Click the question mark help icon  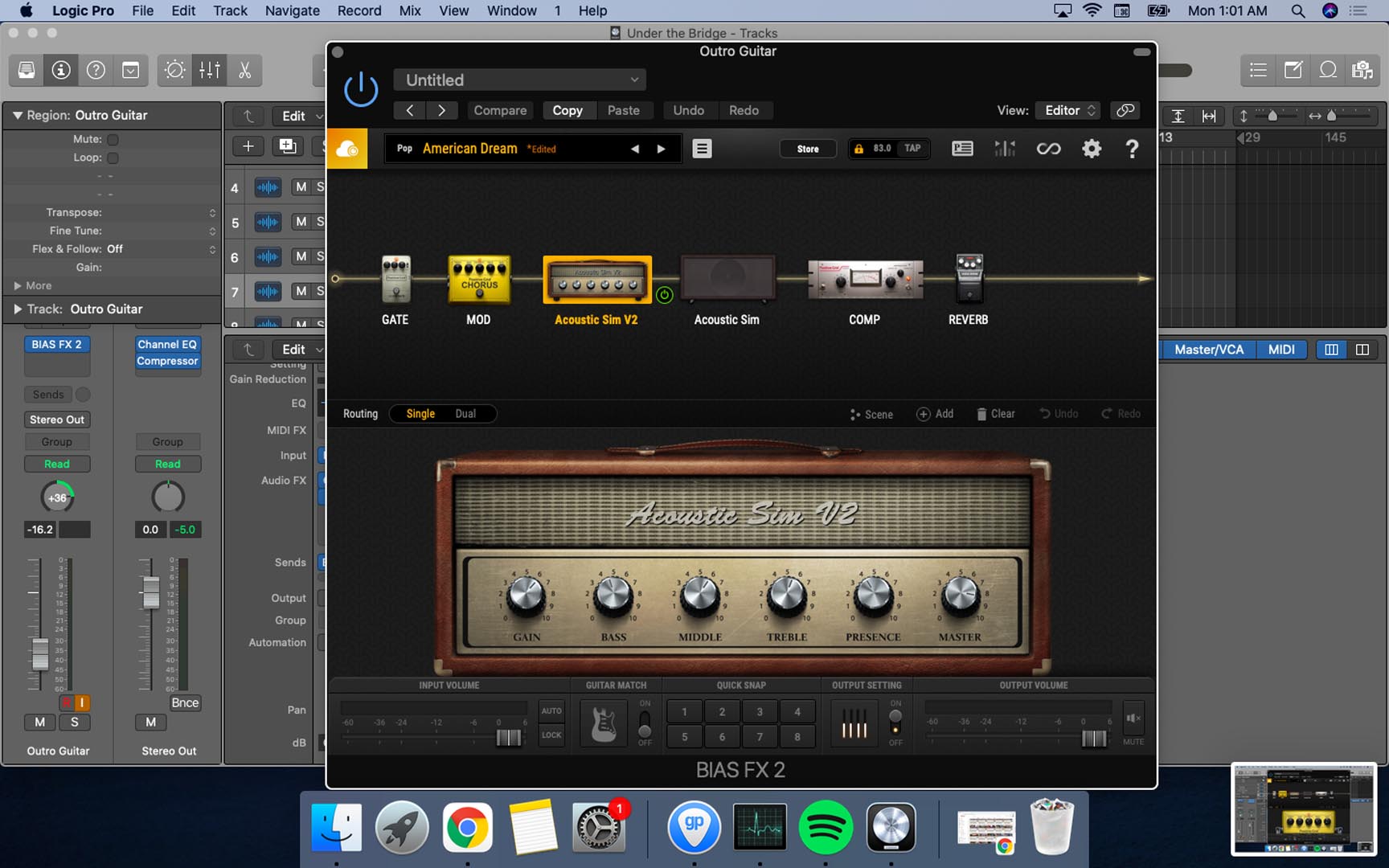tap(1132, 149)
